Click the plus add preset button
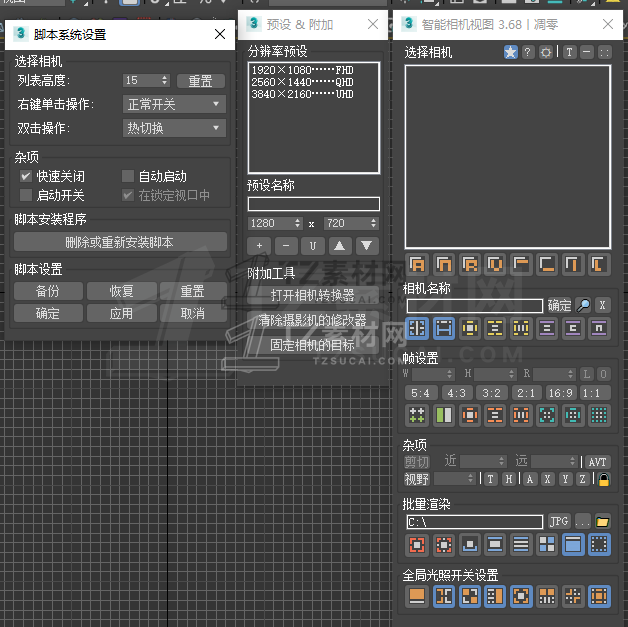This screenshot has width=628, height=627. [259, 246]
